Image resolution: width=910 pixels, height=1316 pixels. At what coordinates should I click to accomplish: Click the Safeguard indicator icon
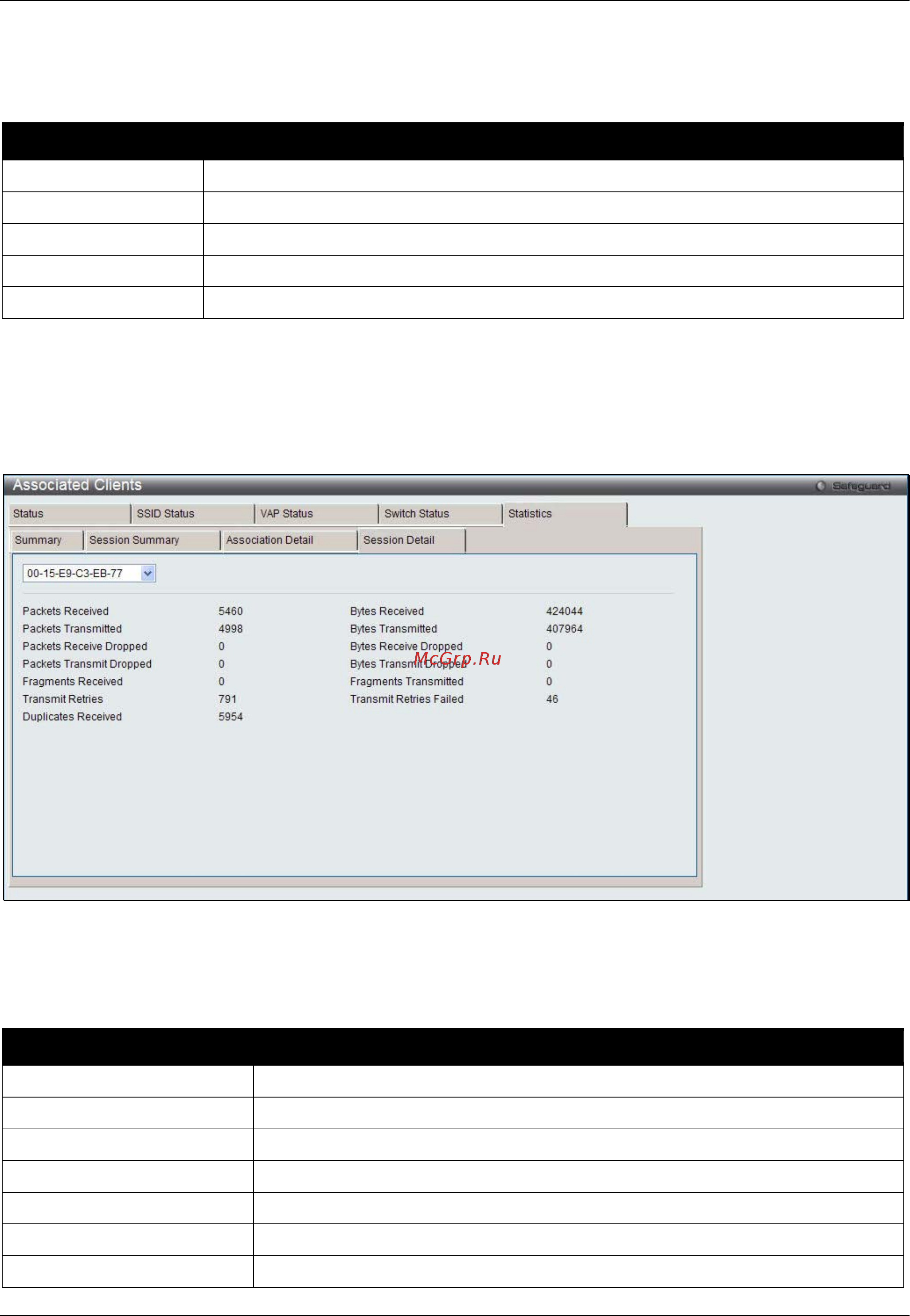(820, 486)
